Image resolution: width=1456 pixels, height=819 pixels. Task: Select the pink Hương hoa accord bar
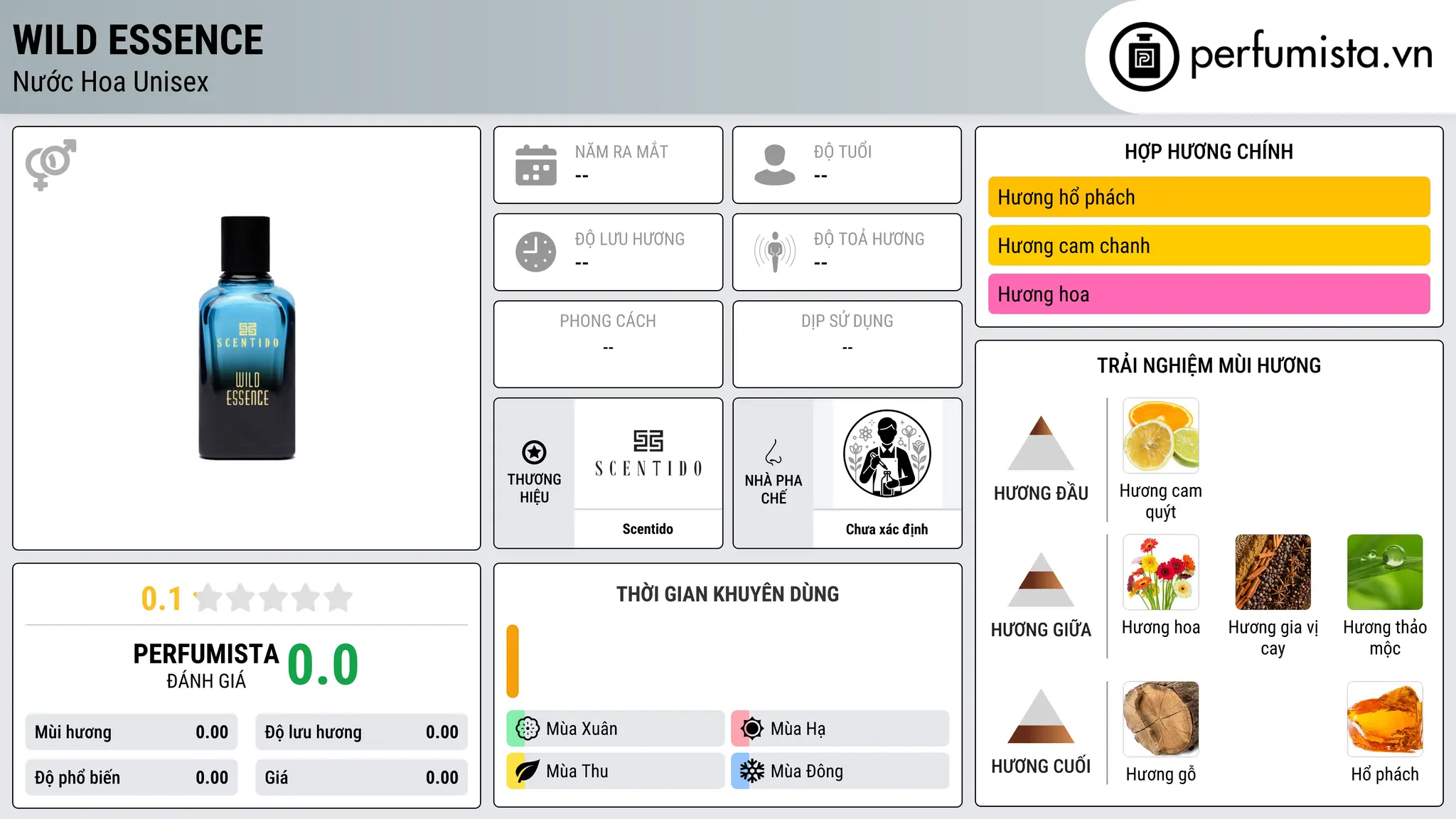[x=1209, y=294]
